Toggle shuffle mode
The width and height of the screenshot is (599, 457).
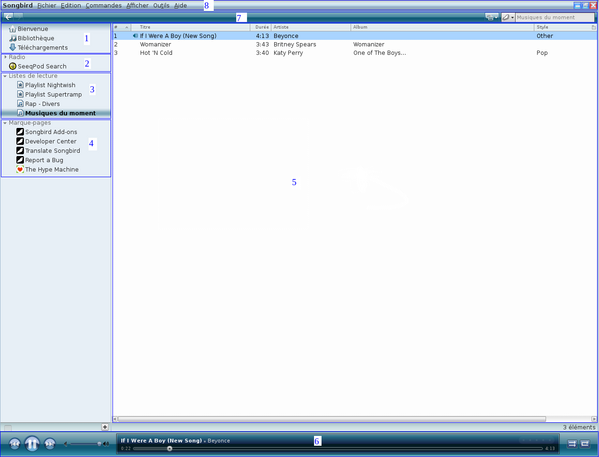click(572, 444)
